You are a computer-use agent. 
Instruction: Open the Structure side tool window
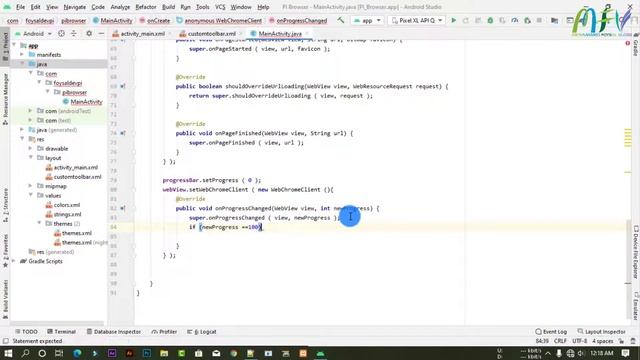tap(5, 204)
